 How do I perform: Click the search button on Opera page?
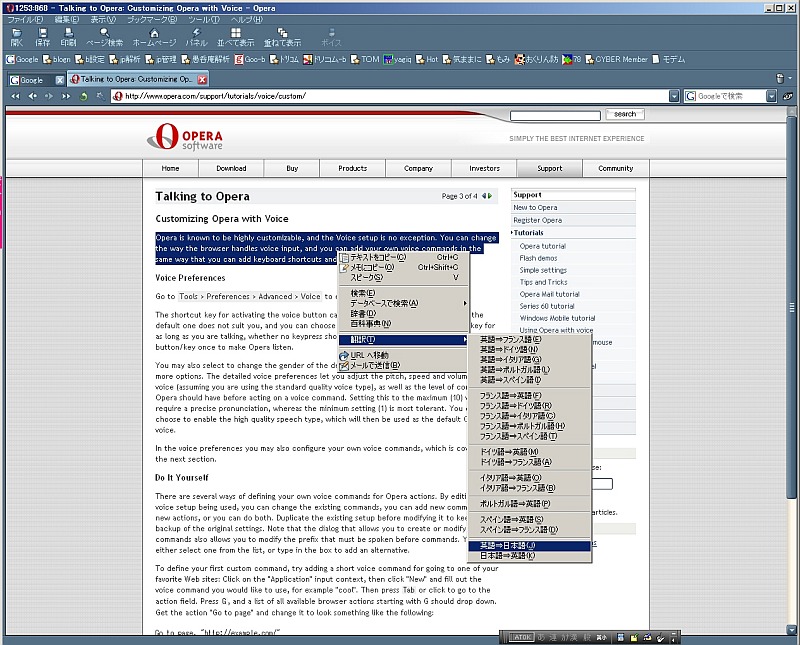(x=625, y=115)
